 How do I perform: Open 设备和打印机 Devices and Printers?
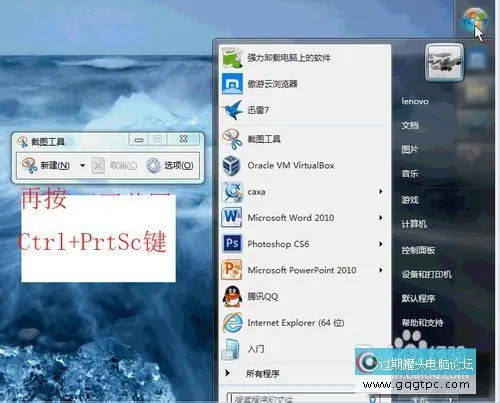(426, 274)
